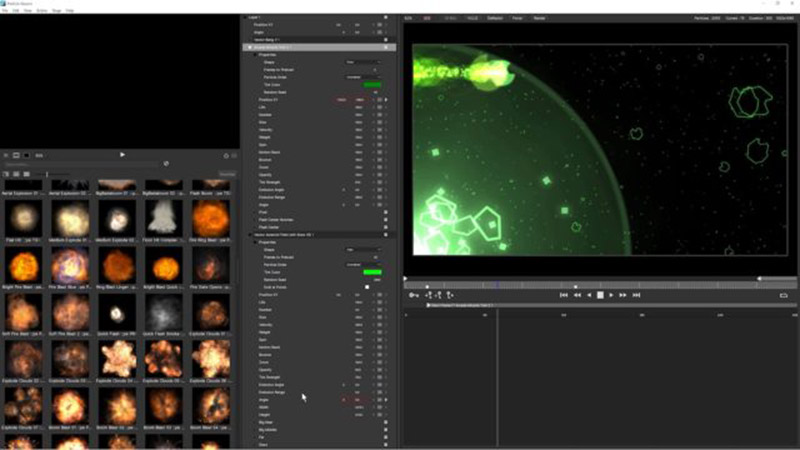Play the emitter library preview

[122, 155]
